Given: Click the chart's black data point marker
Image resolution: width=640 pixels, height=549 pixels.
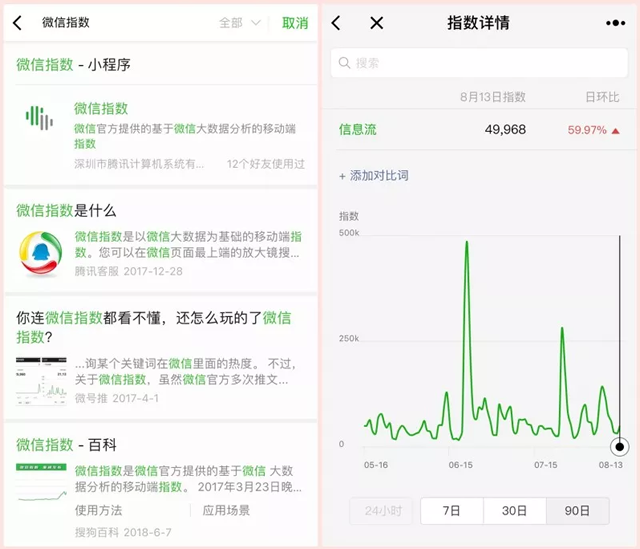Looking at the screenshot, I should click(620, 446).
